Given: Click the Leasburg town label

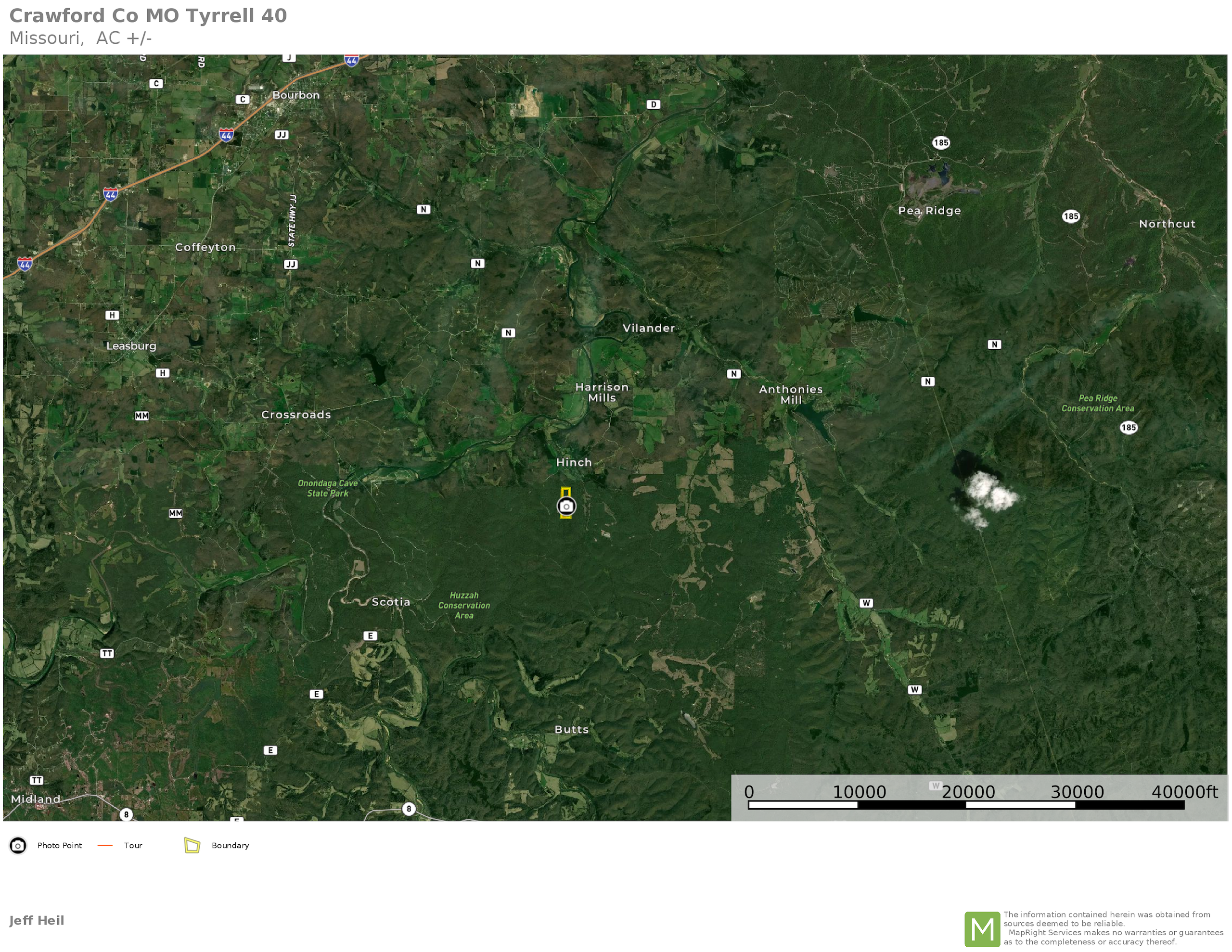Looking at the screenshot, I should click(131, 346).
